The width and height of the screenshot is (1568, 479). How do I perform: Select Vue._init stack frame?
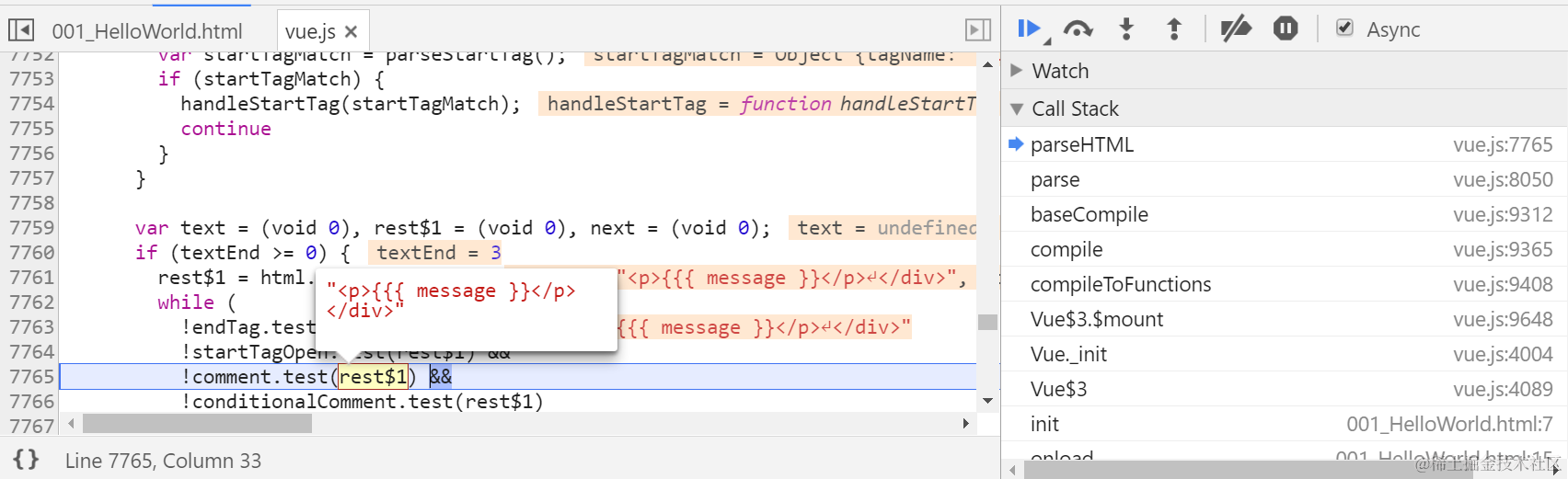[x=1285, y=354]
